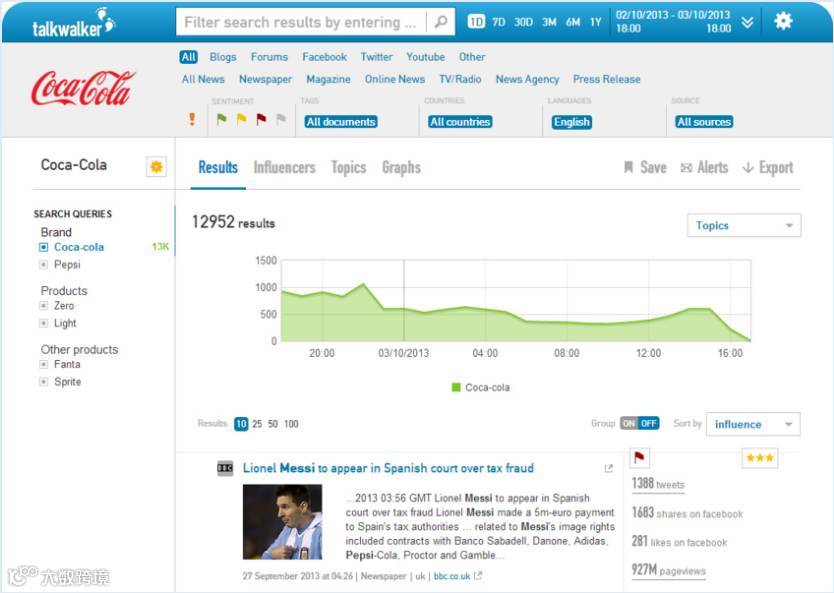The height and width of the screenshot is (593, 834).
Task: Toggle the Coca-cola query checkbox
Action: 44,247
